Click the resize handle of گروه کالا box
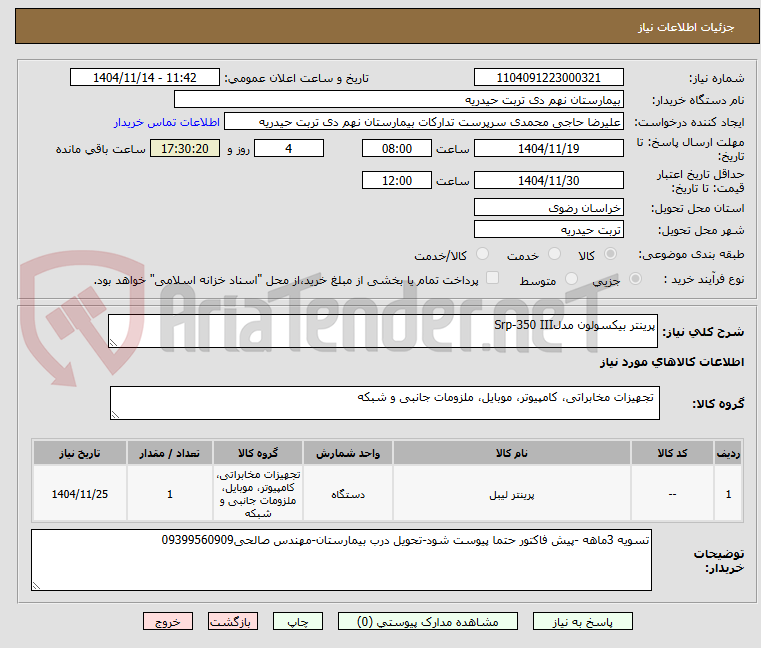This screenshot has height=648, width=761. pos(116,415)
